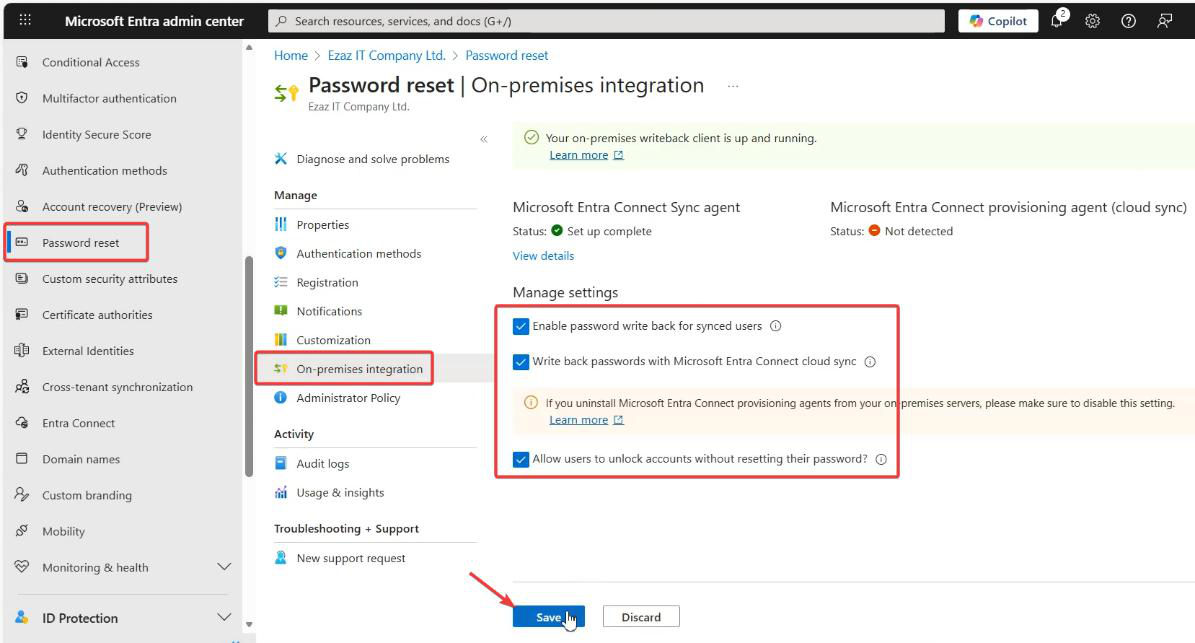Click Learn more under writeback status

[x=579, y=155]
